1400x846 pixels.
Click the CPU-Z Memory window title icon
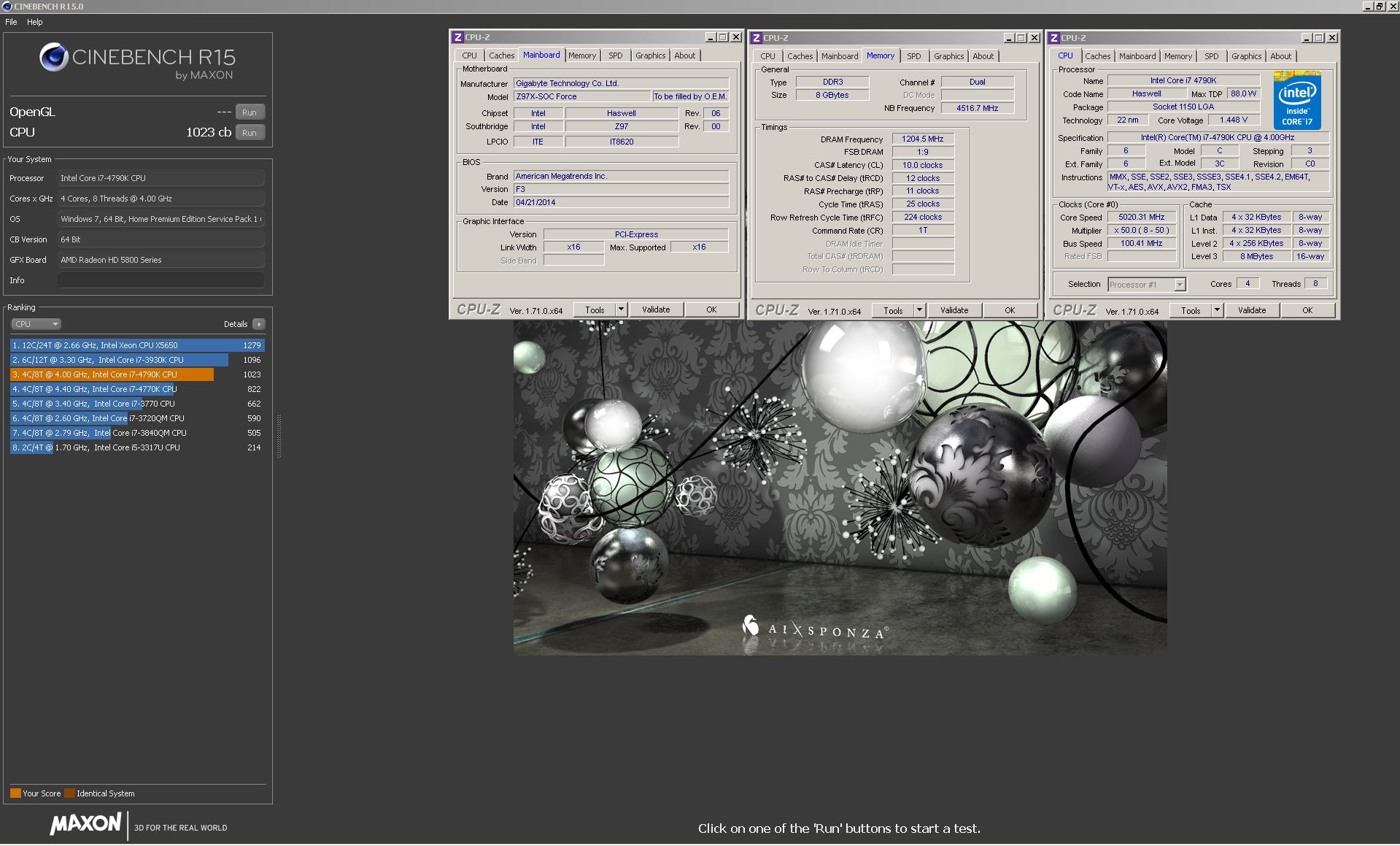(x=757, y=38)
